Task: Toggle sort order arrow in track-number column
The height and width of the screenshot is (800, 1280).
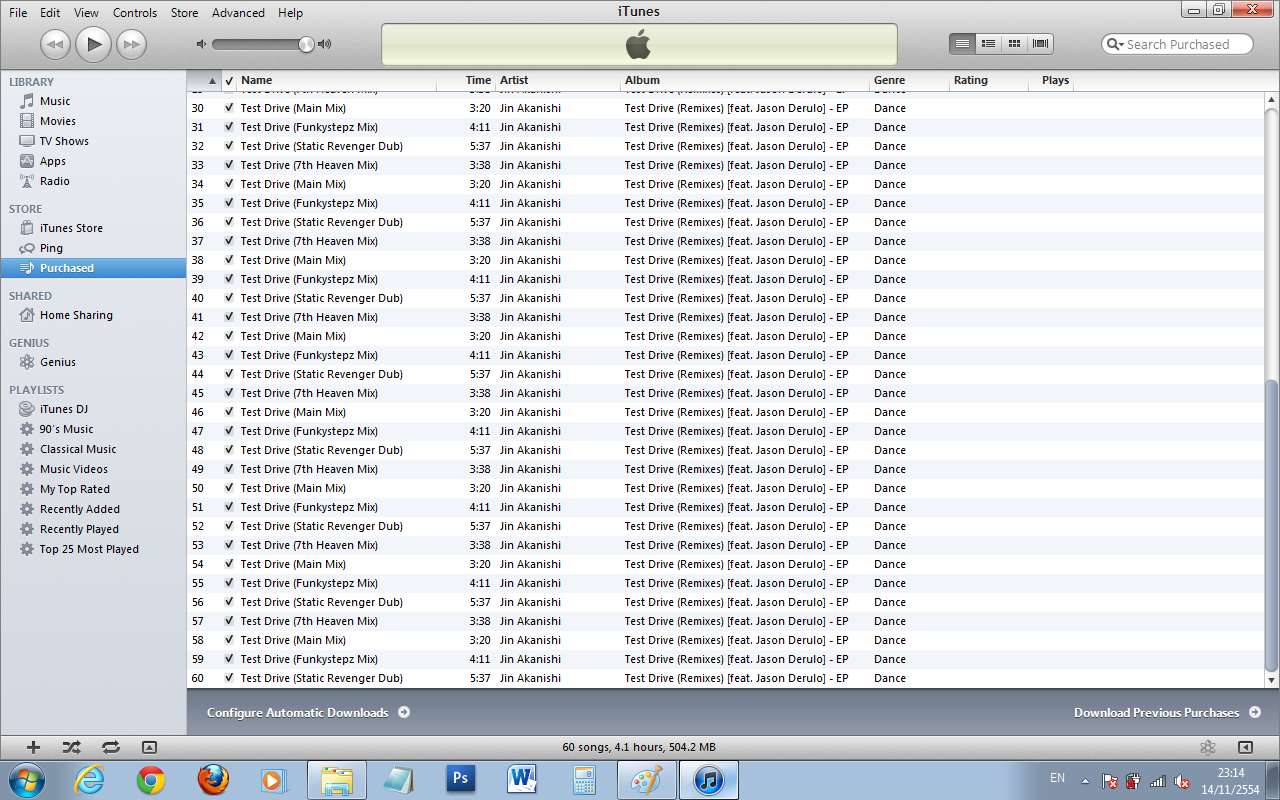Action: (212, 81)
